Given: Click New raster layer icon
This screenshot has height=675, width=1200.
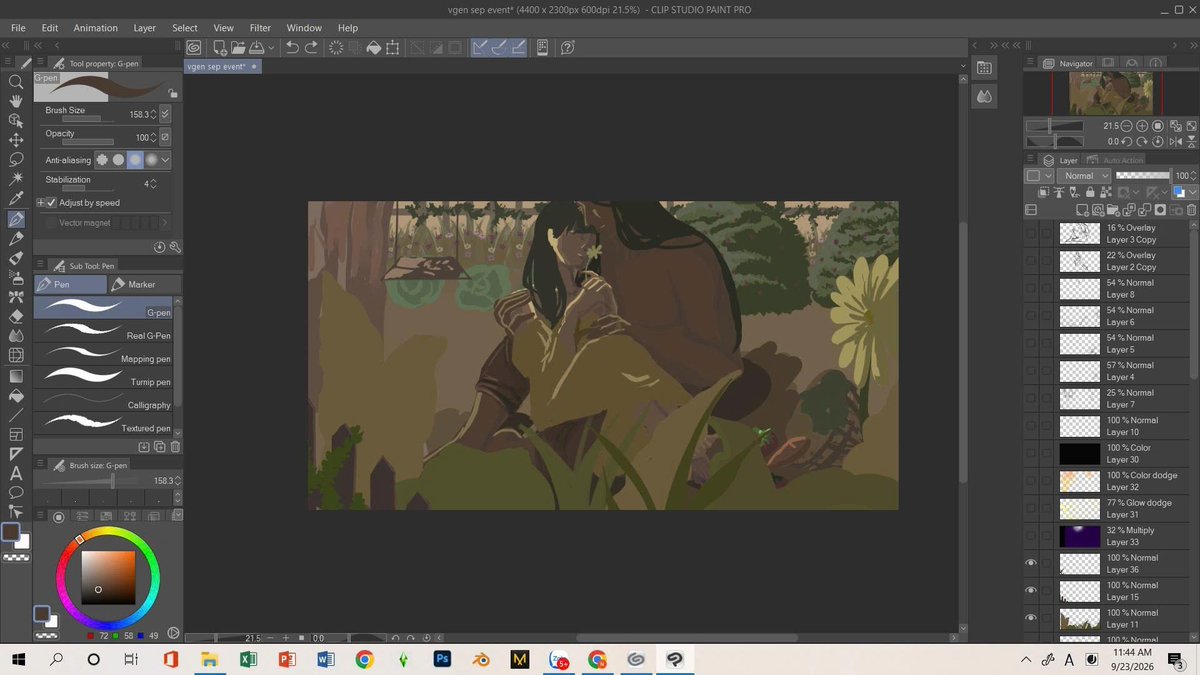Looking at the screenshot, I should pos(1083,210).
